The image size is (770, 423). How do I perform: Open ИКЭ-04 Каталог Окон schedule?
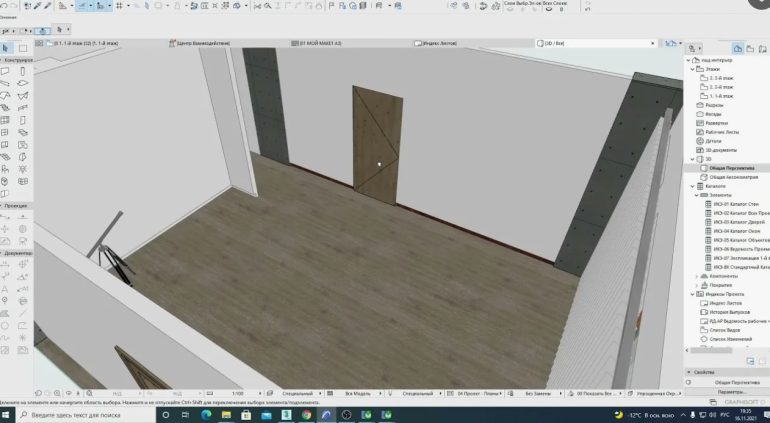point(736,231)
